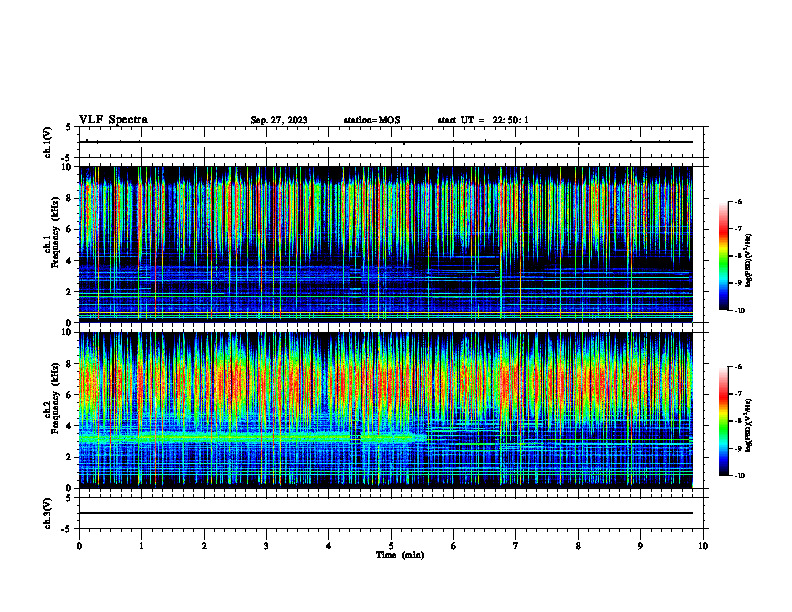792x612 pixels.
Task: Click the ch.2 colorbar log(PSD) label
Action: pyautogui.click(x=749, y=425)
